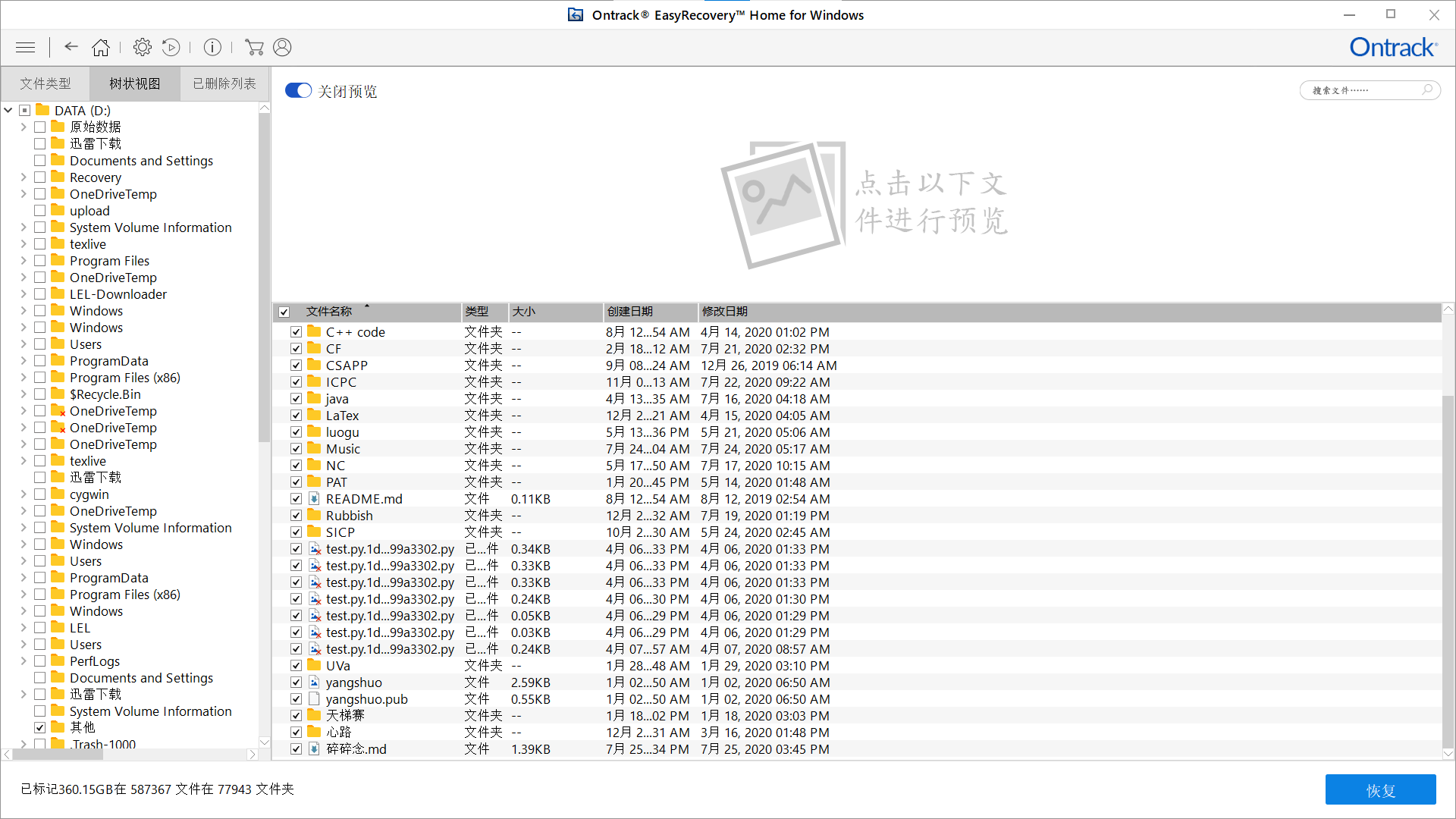Switch to the 文件类型 tab
1456x819 pixels.
click(45, 83)
